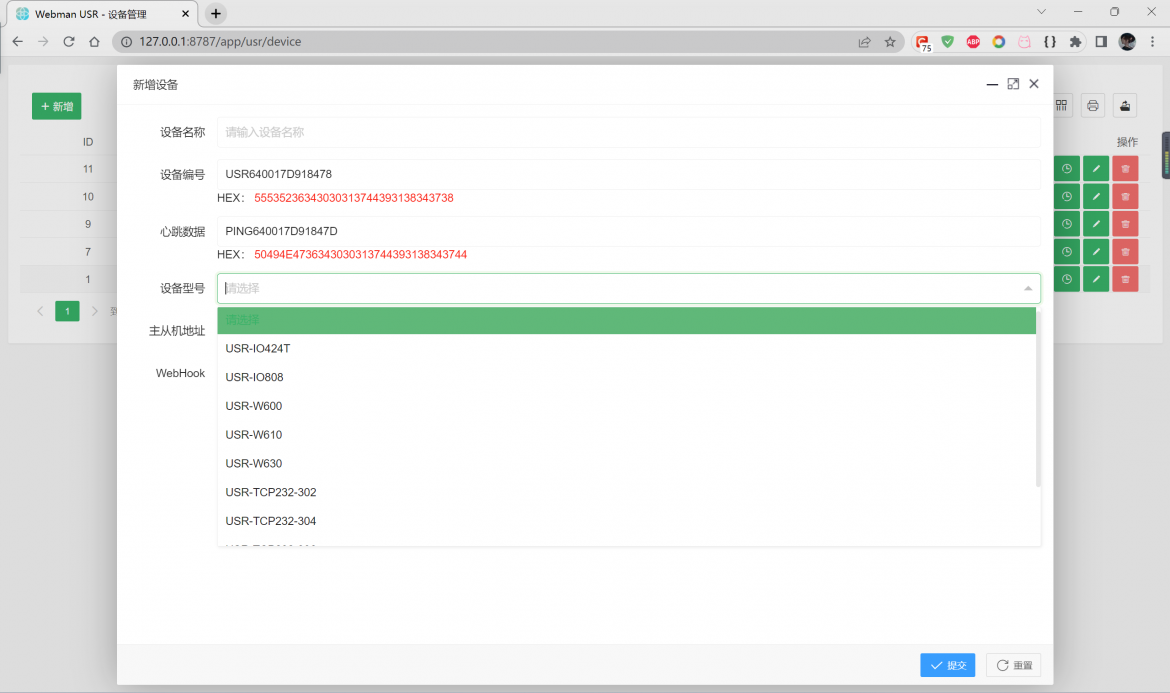Screen dimensions: 1170x693
Task: Open history clock icon for row 1
Action: click(1067, 279)
